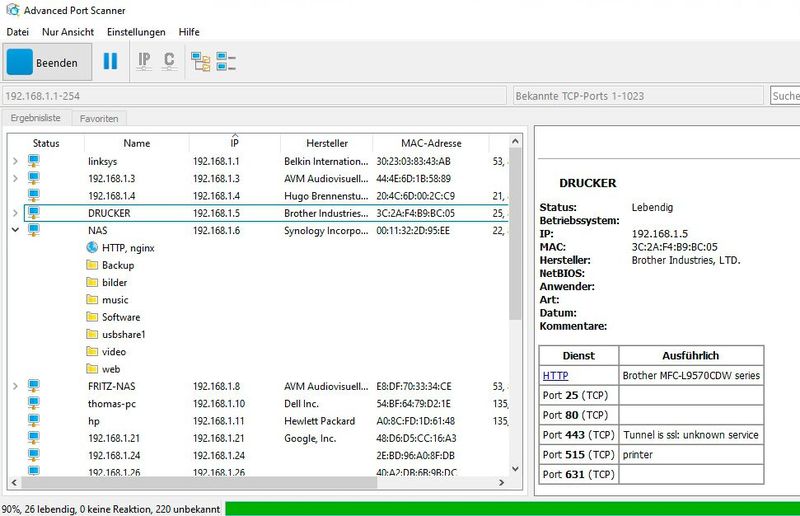Open the HTTP link in the Dienst table
800x516 pixels.
(x=556, y=376)
